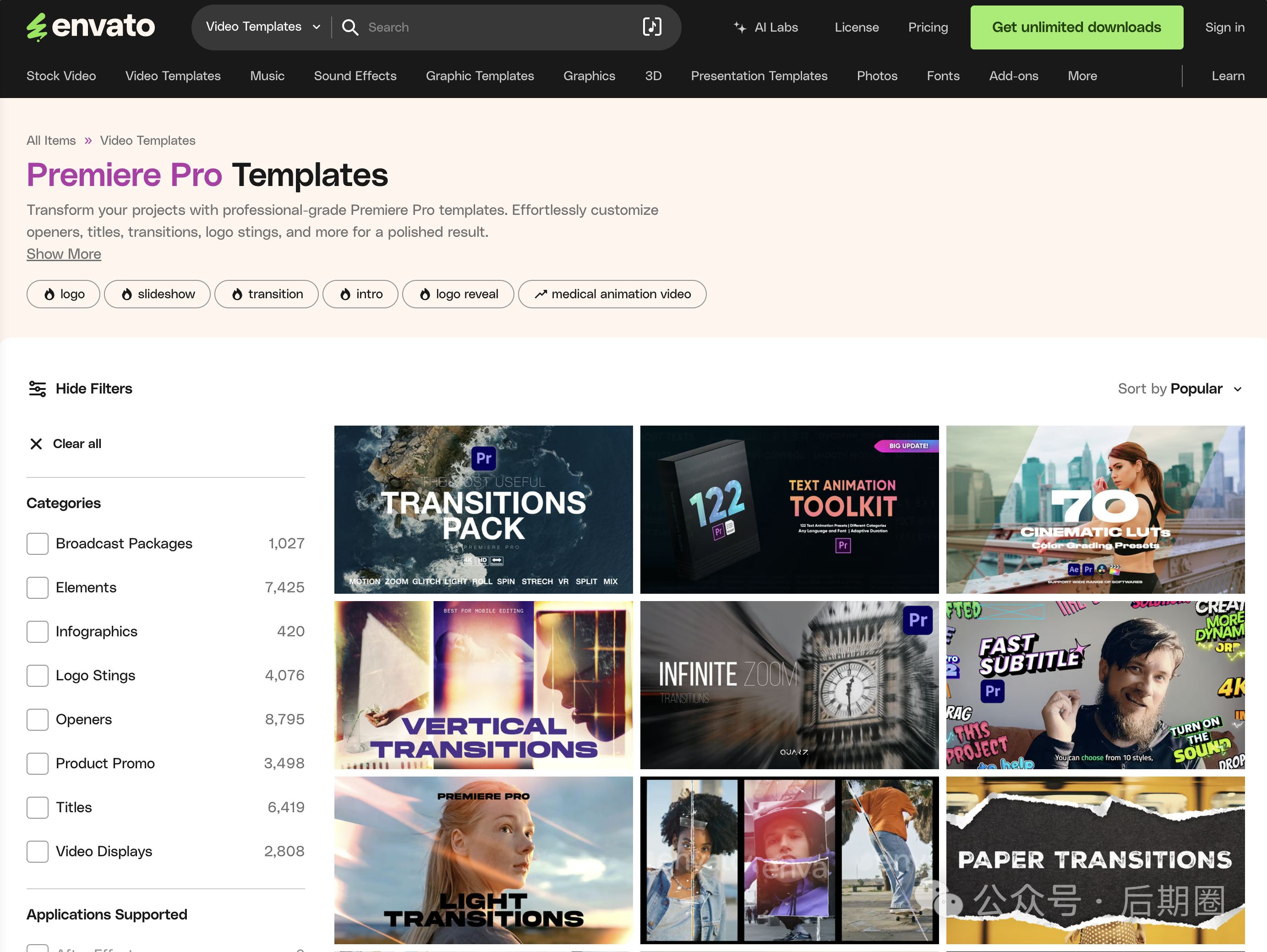
Task: Tick the Titles category checkbox
Action: (x=37, y=808)
